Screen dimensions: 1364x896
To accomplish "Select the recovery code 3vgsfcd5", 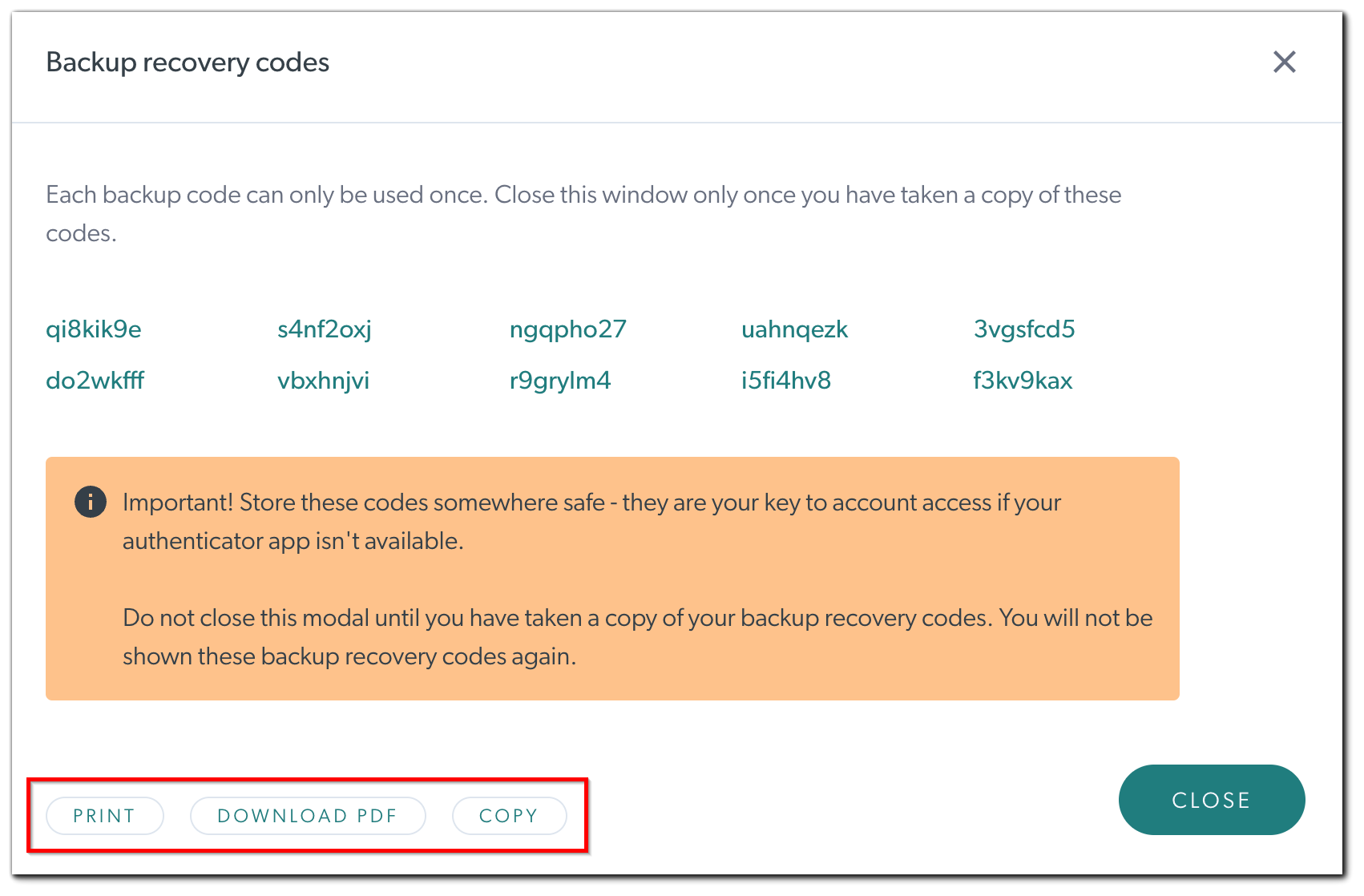I will tap(1024, 329).
